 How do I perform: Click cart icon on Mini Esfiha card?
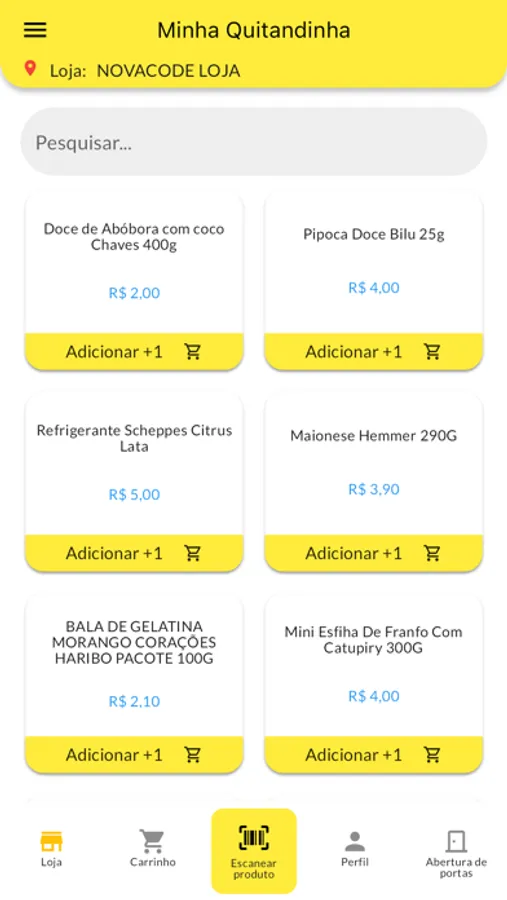tap(432, 754)
